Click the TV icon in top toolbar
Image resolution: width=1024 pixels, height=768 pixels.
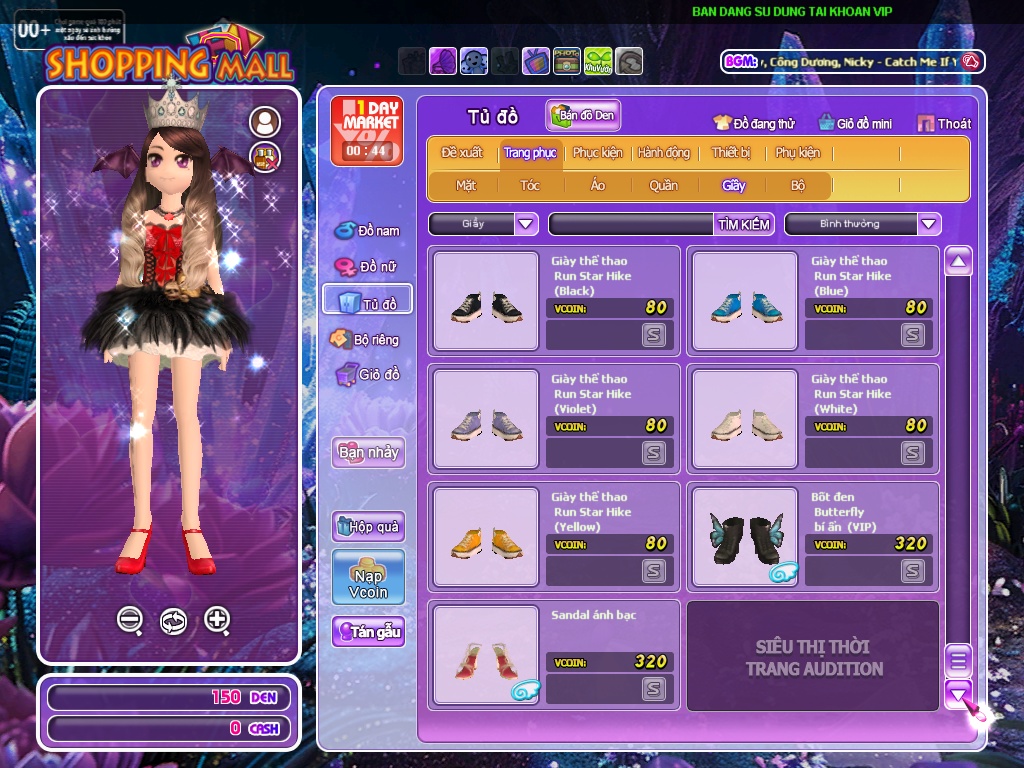pos(536,61)
